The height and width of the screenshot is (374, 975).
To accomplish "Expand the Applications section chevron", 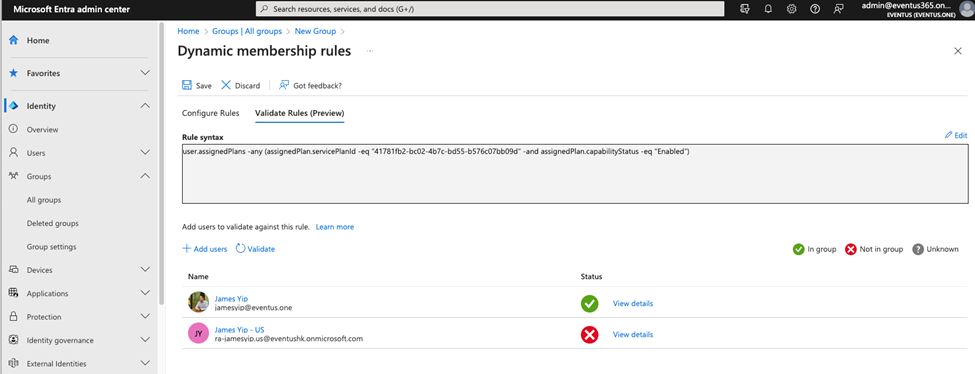I will tap(145, 293).
